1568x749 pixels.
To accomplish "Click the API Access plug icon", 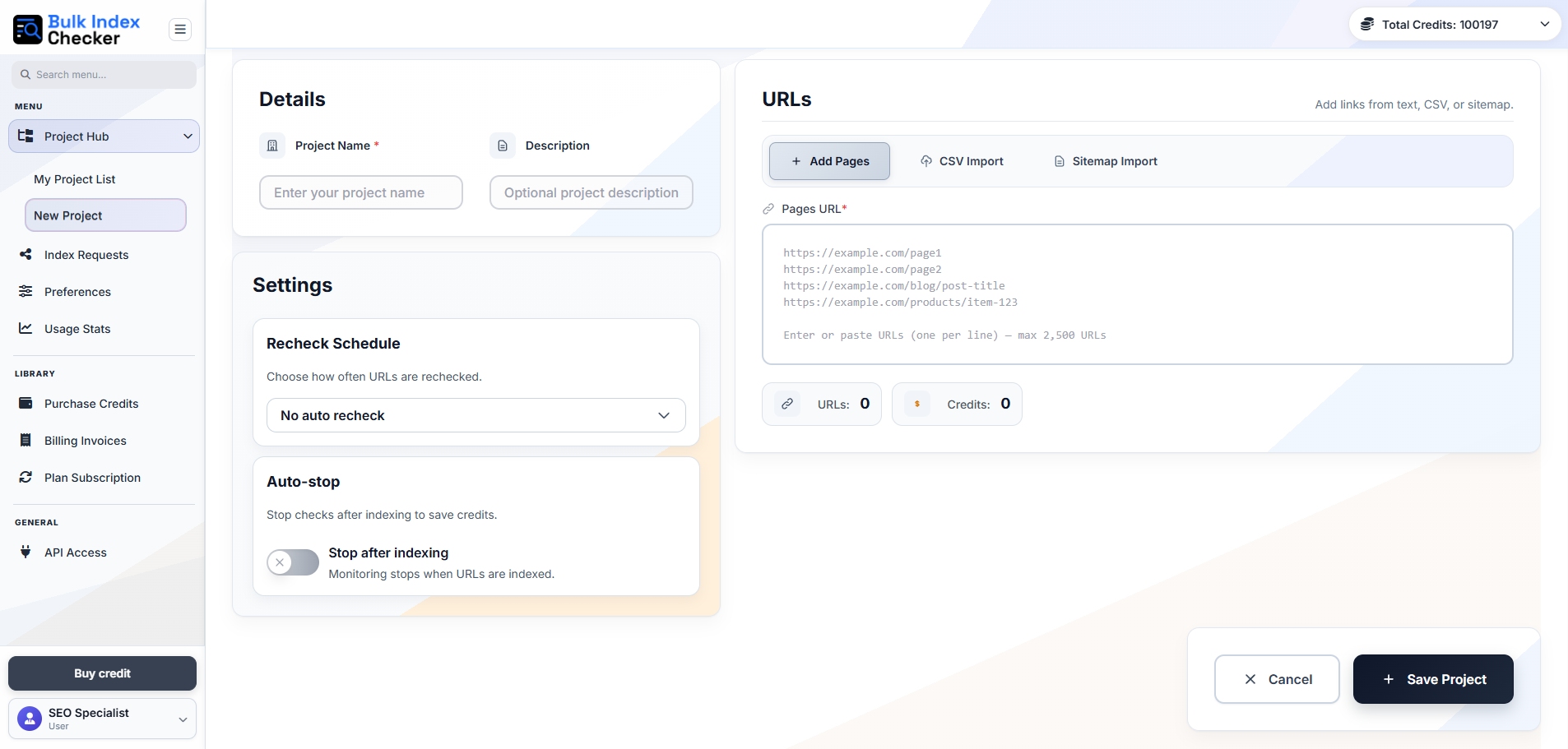I will [x=26, y=553].
